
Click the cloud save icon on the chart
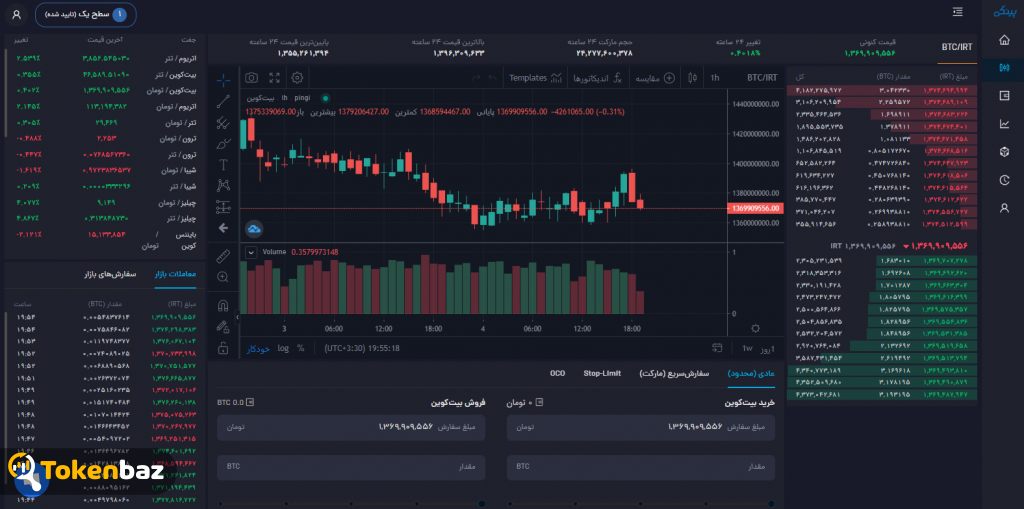point(254,229)
